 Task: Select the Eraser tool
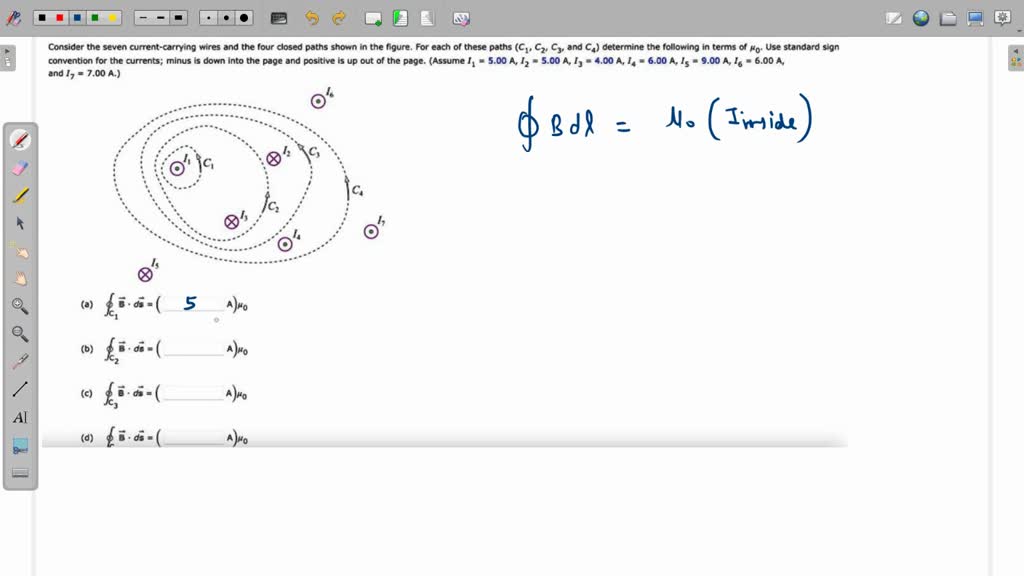coord(20,168)
